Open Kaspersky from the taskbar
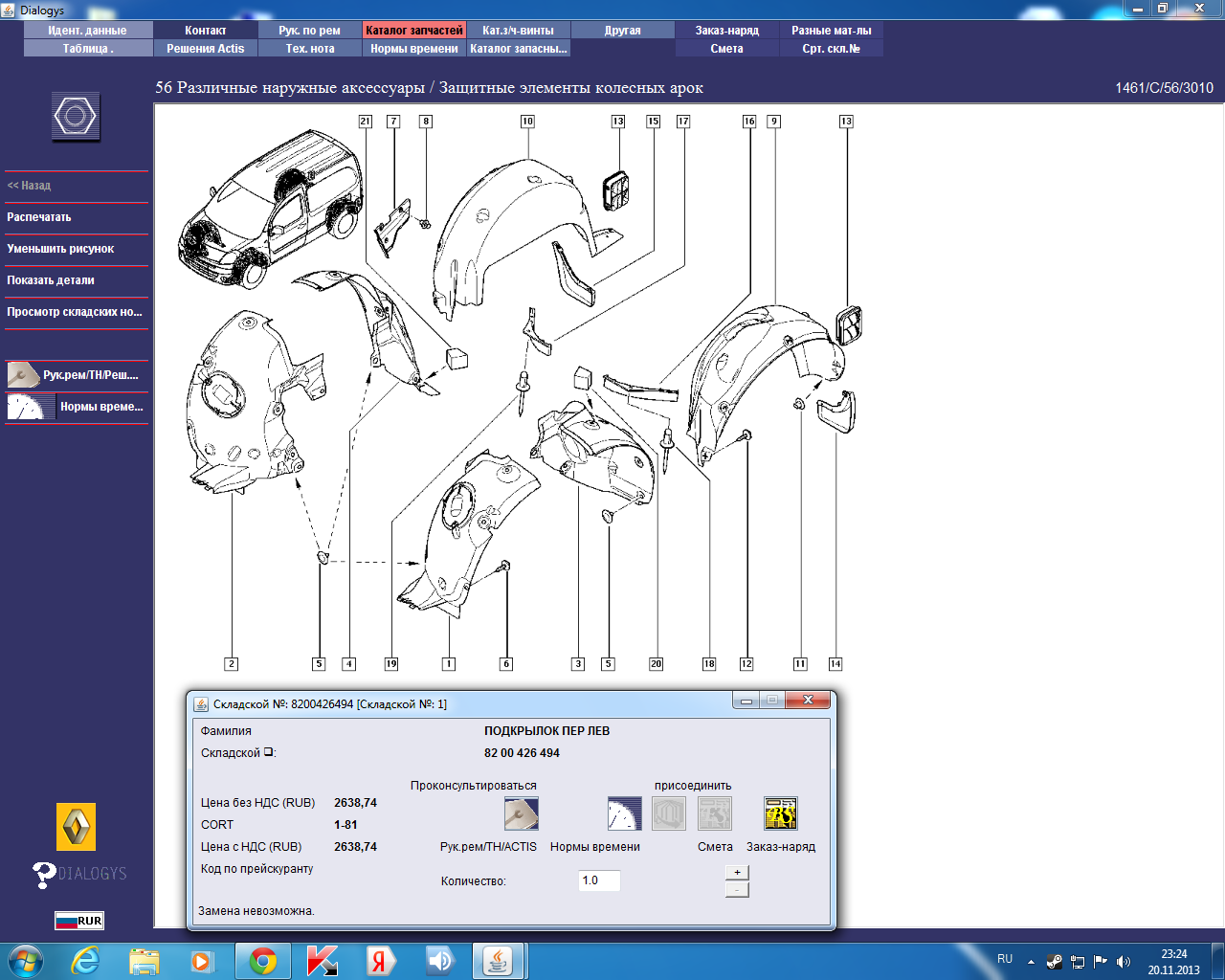The width and height of the screenshot is (1225, 980). pos(322,961)
